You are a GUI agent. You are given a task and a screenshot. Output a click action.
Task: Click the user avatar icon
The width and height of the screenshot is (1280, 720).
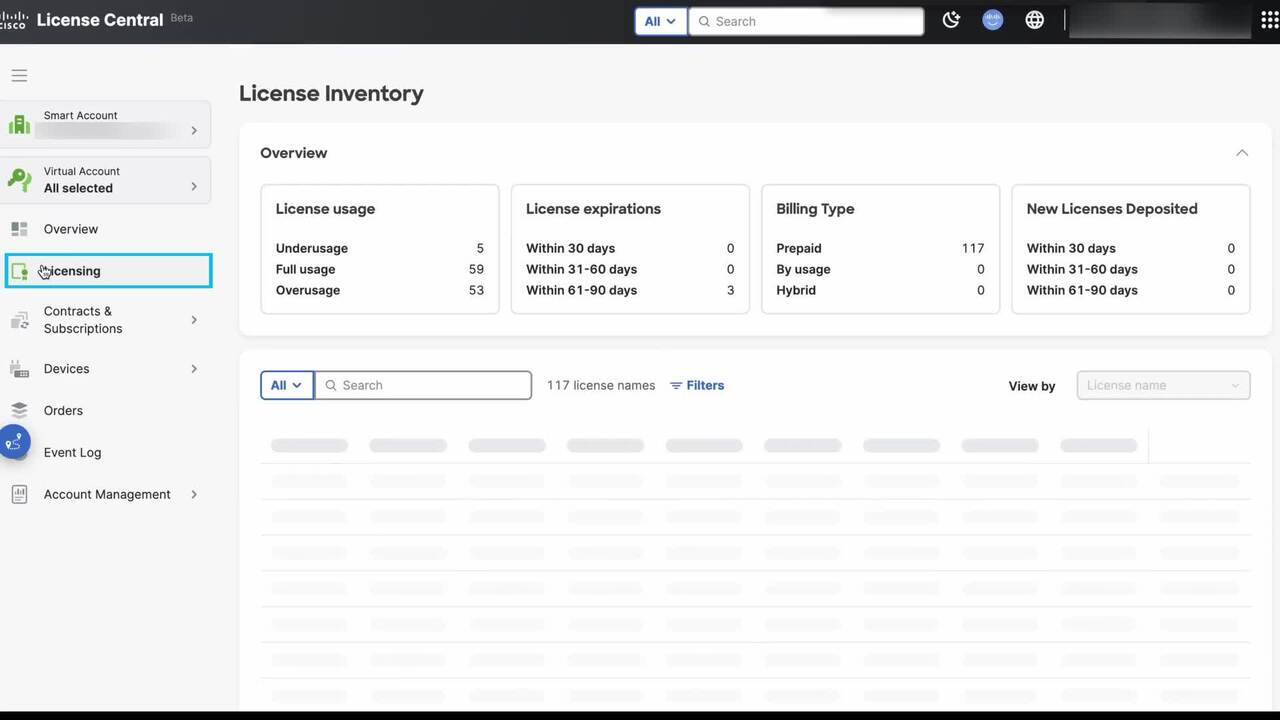[992, 20]
